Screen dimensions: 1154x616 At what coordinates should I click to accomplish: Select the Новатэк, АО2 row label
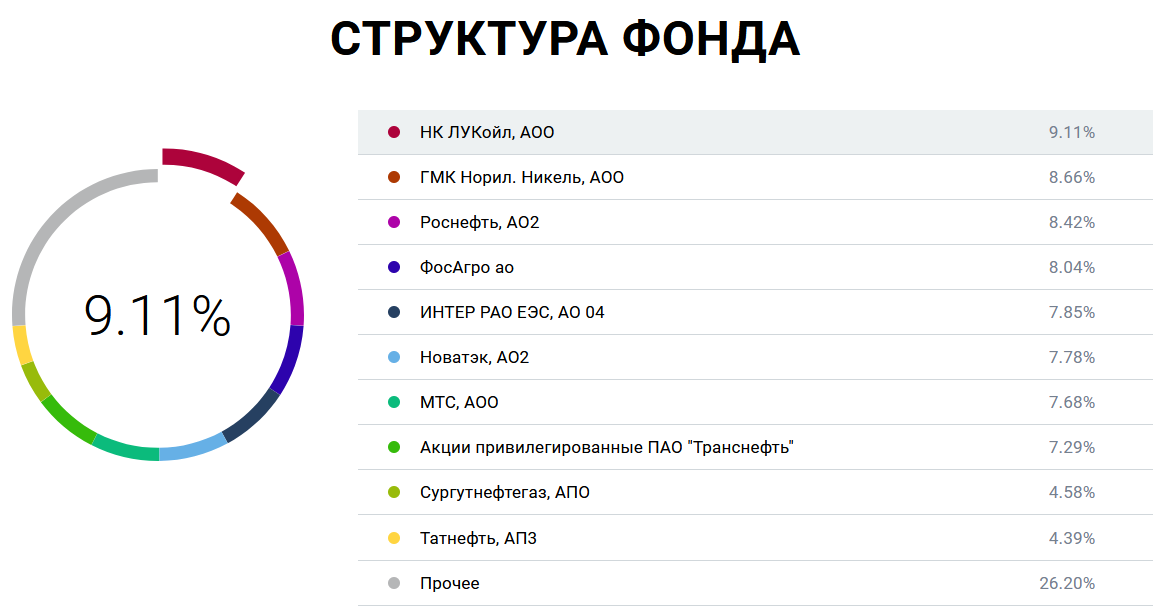coord(474,357)
